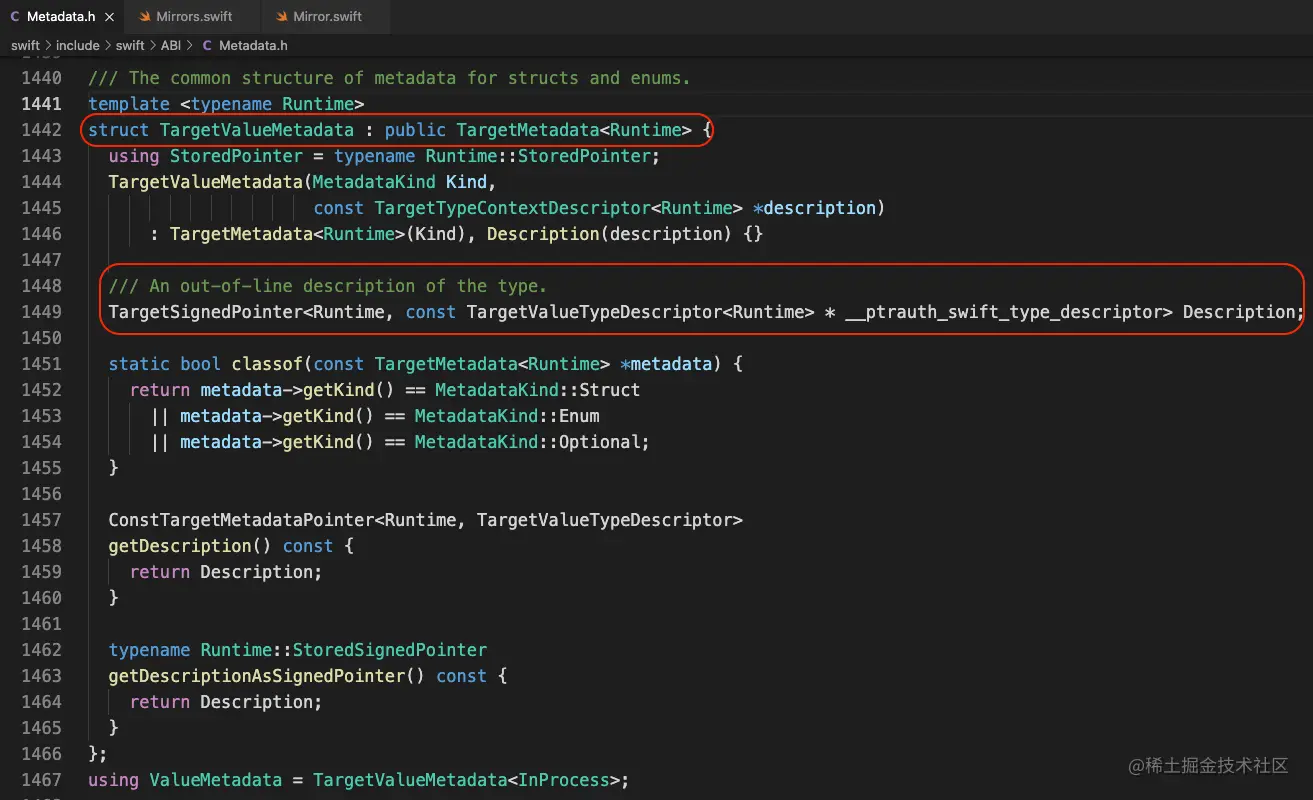Switch to the Metadata.h editor tab
The width and height of the screenshot is (1313, 800).
coord(60,17)
